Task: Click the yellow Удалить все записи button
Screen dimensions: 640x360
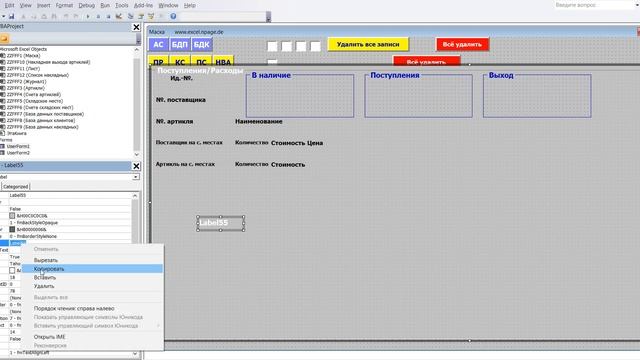Action: click(x=368, y=44)
